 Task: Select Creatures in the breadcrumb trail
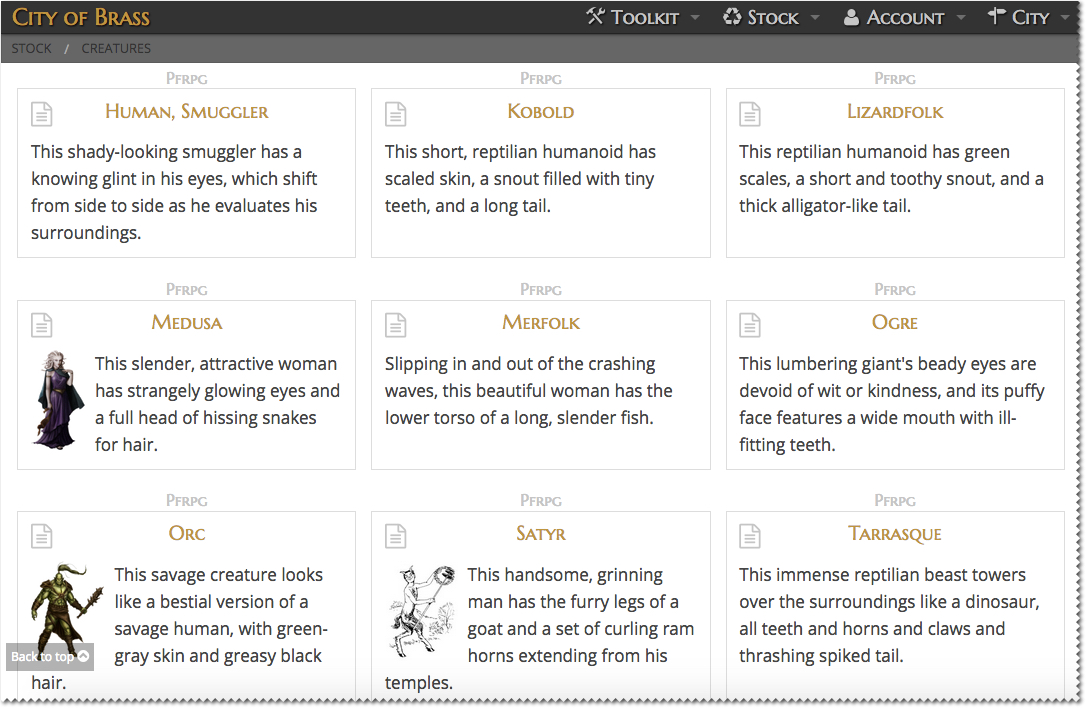pyautogui.click(x=116, y=48)
